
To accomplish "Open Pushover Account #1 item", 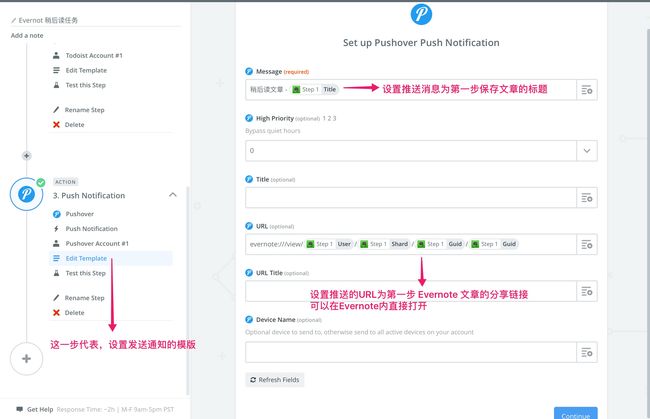I will (91, 244).
